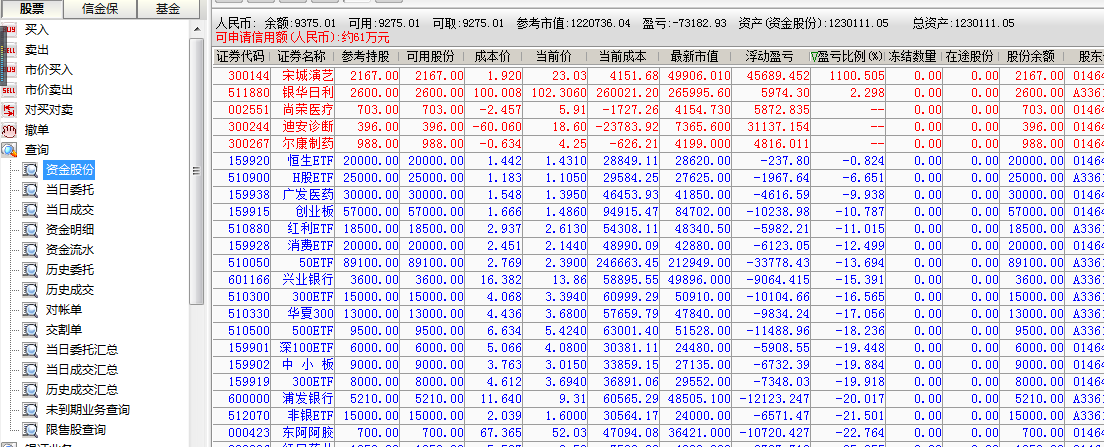Switch to the 股票 tab
This screenshot has width=1104, height=447.
[32, 8]
